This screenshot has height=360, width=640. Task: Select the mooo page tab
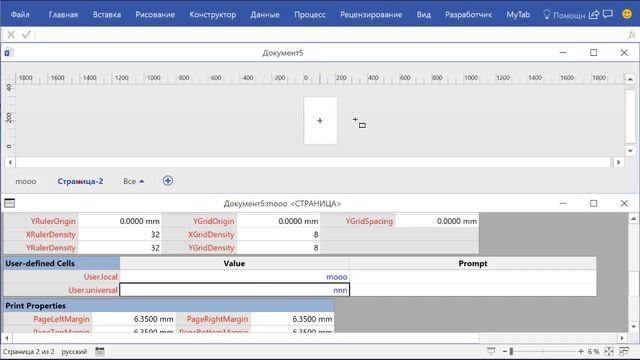[26, 181]
